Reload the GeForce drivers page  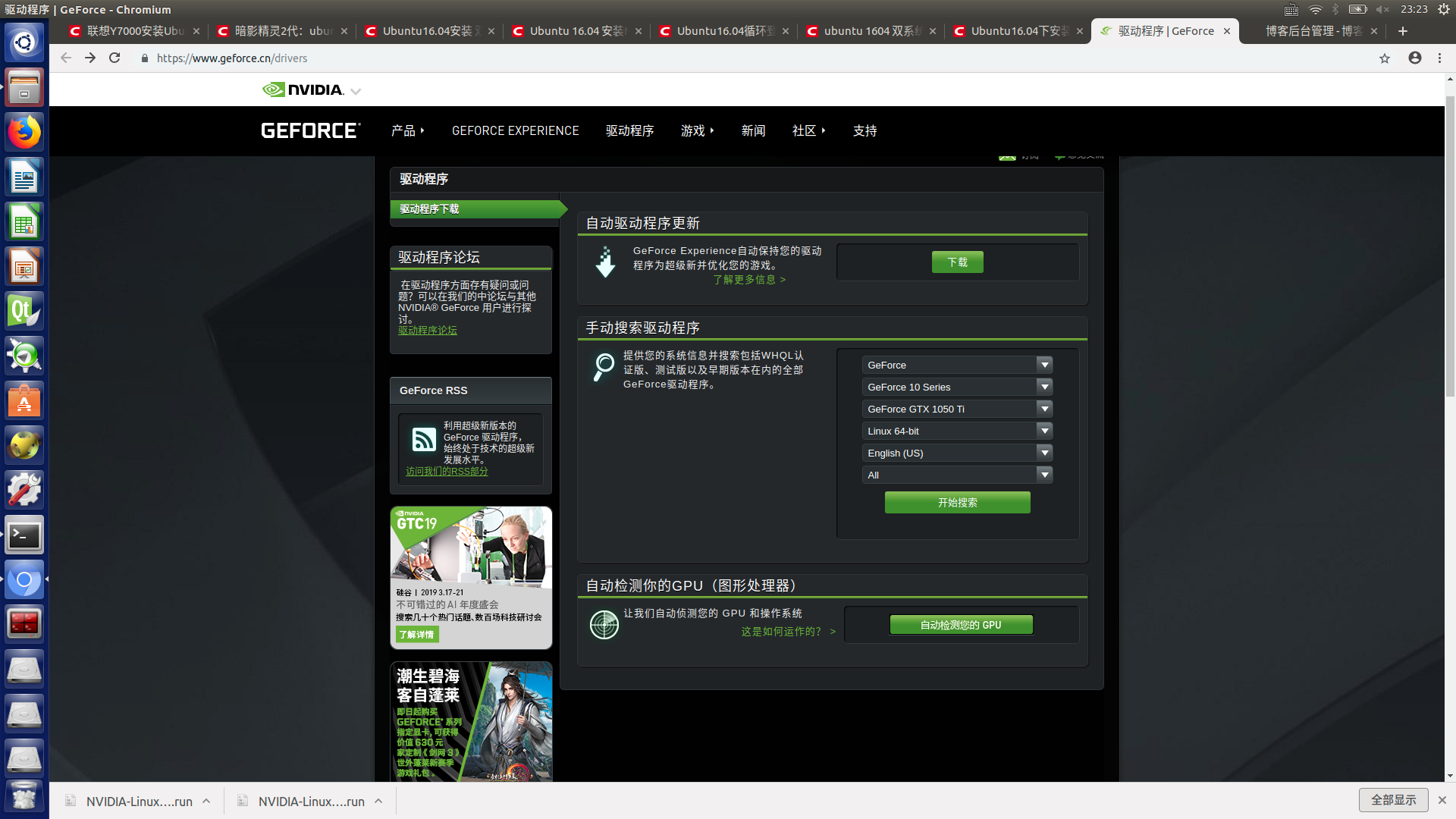point(115,58)
